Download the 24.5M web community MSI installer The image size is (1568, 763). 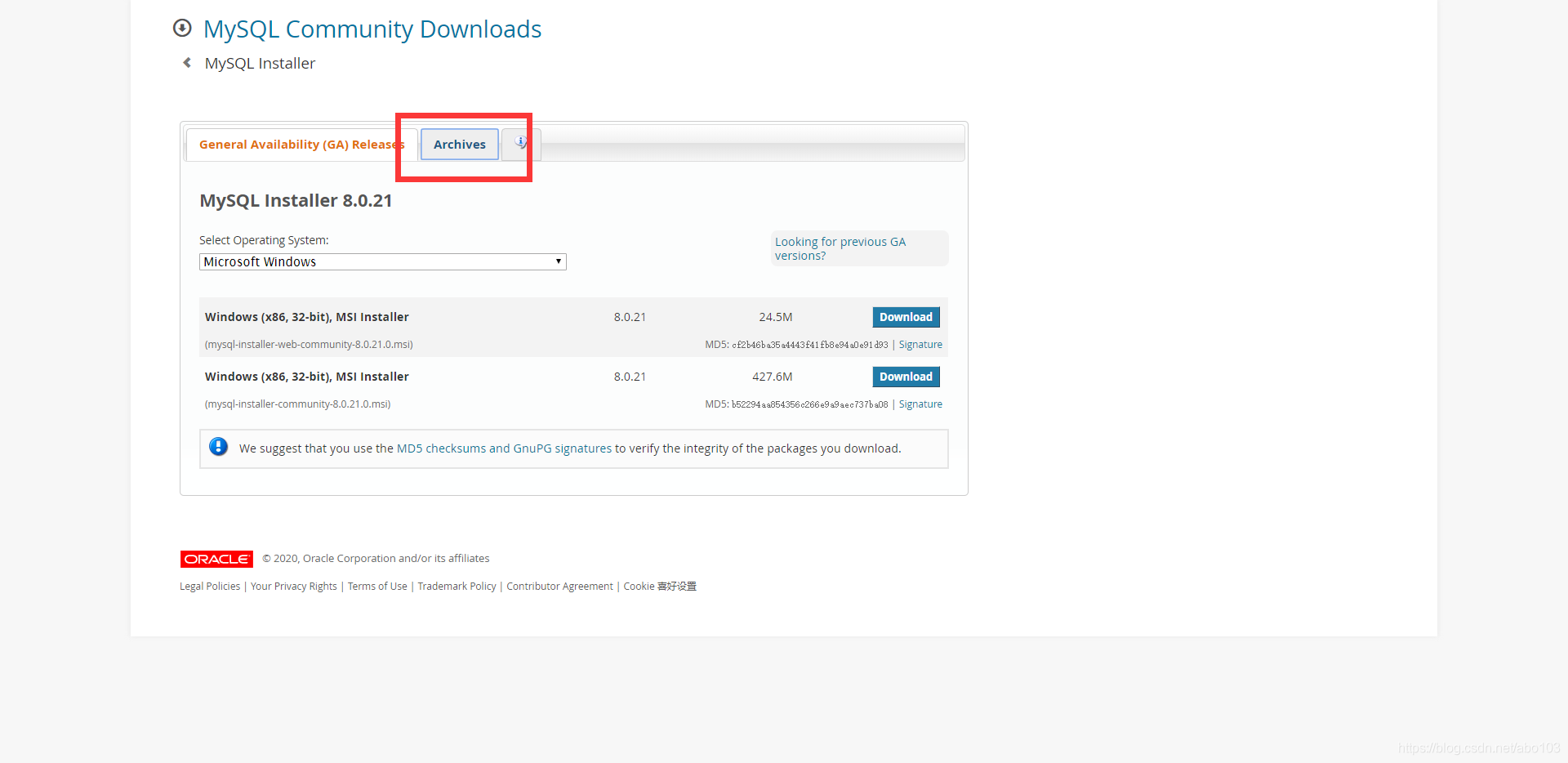[906, 317]
